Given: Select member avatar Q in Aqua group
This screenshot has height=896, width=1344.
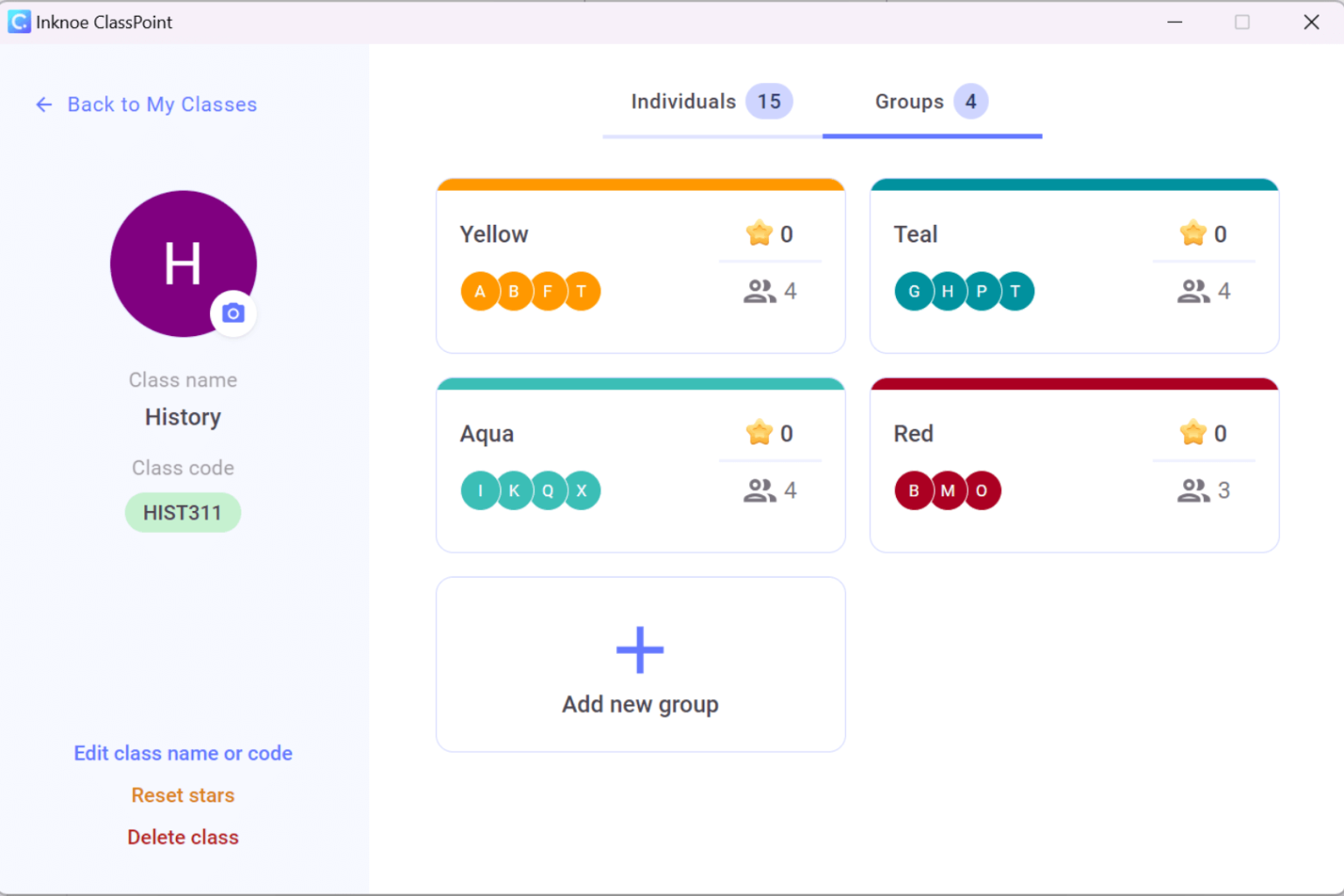Looking at the screenshot, I should [548, 490].
